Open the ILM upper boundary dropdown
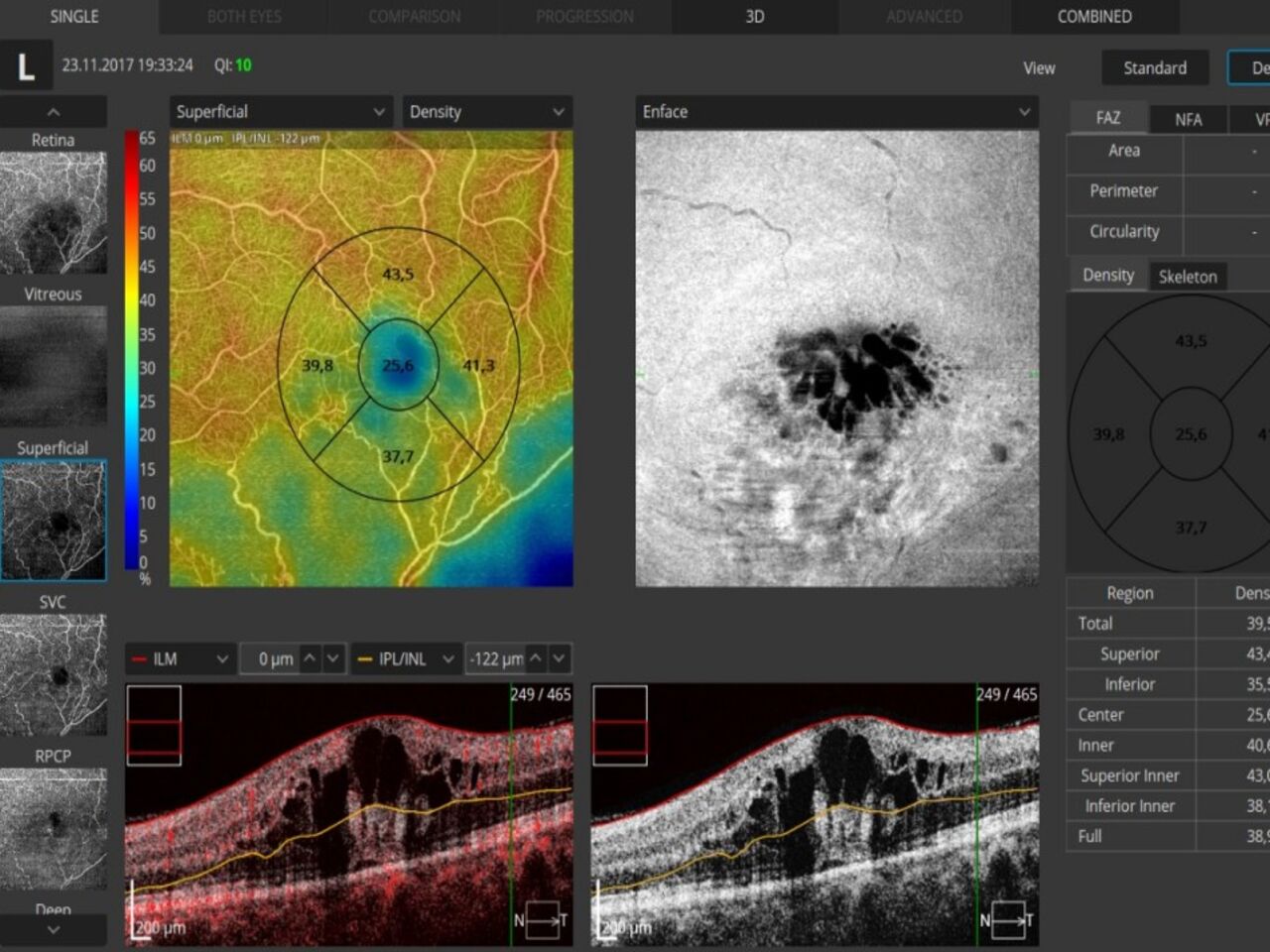This screenshot has width=1270, height=952. click(x=181, y=658)
